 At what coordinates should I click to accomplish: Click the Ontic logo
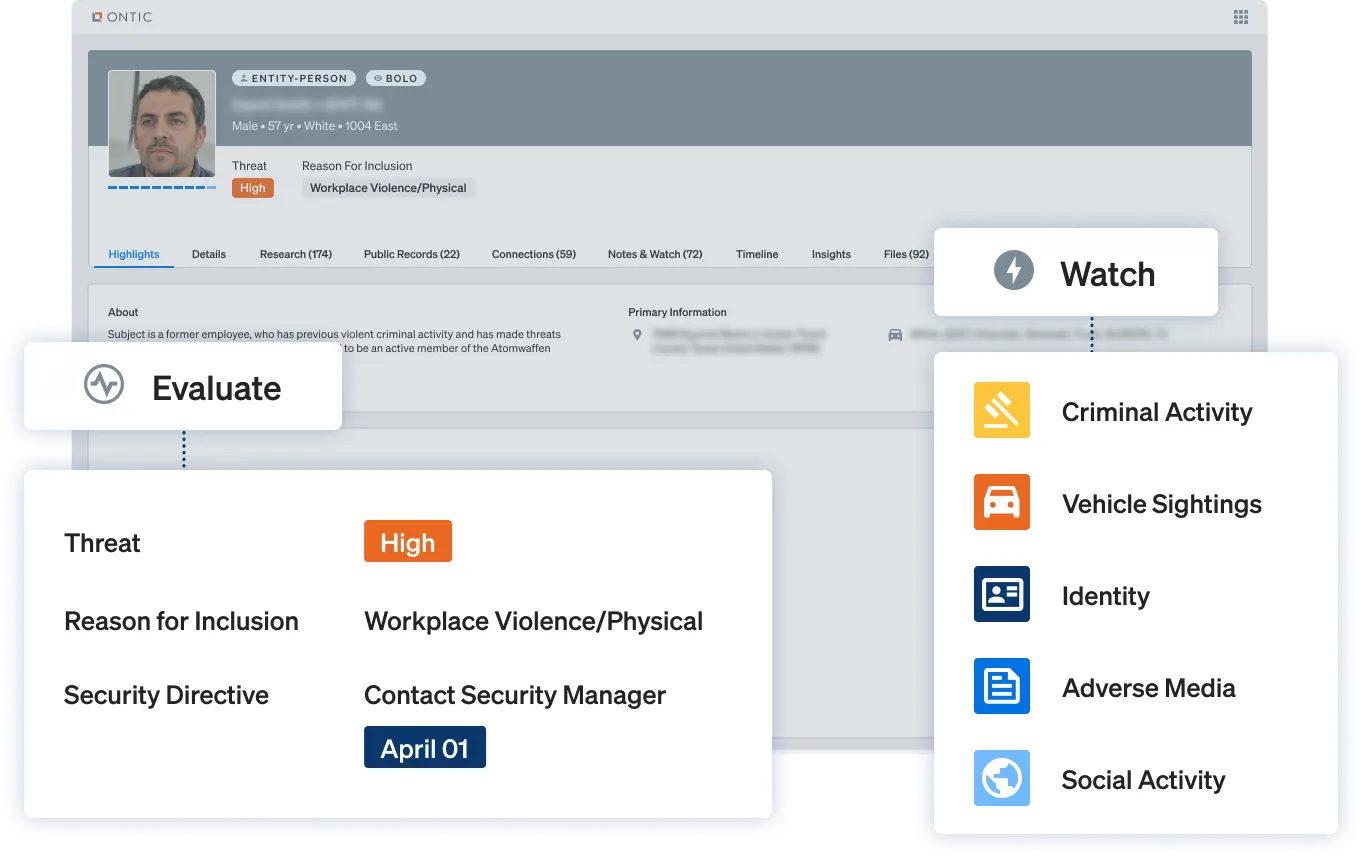coord(122,17)
